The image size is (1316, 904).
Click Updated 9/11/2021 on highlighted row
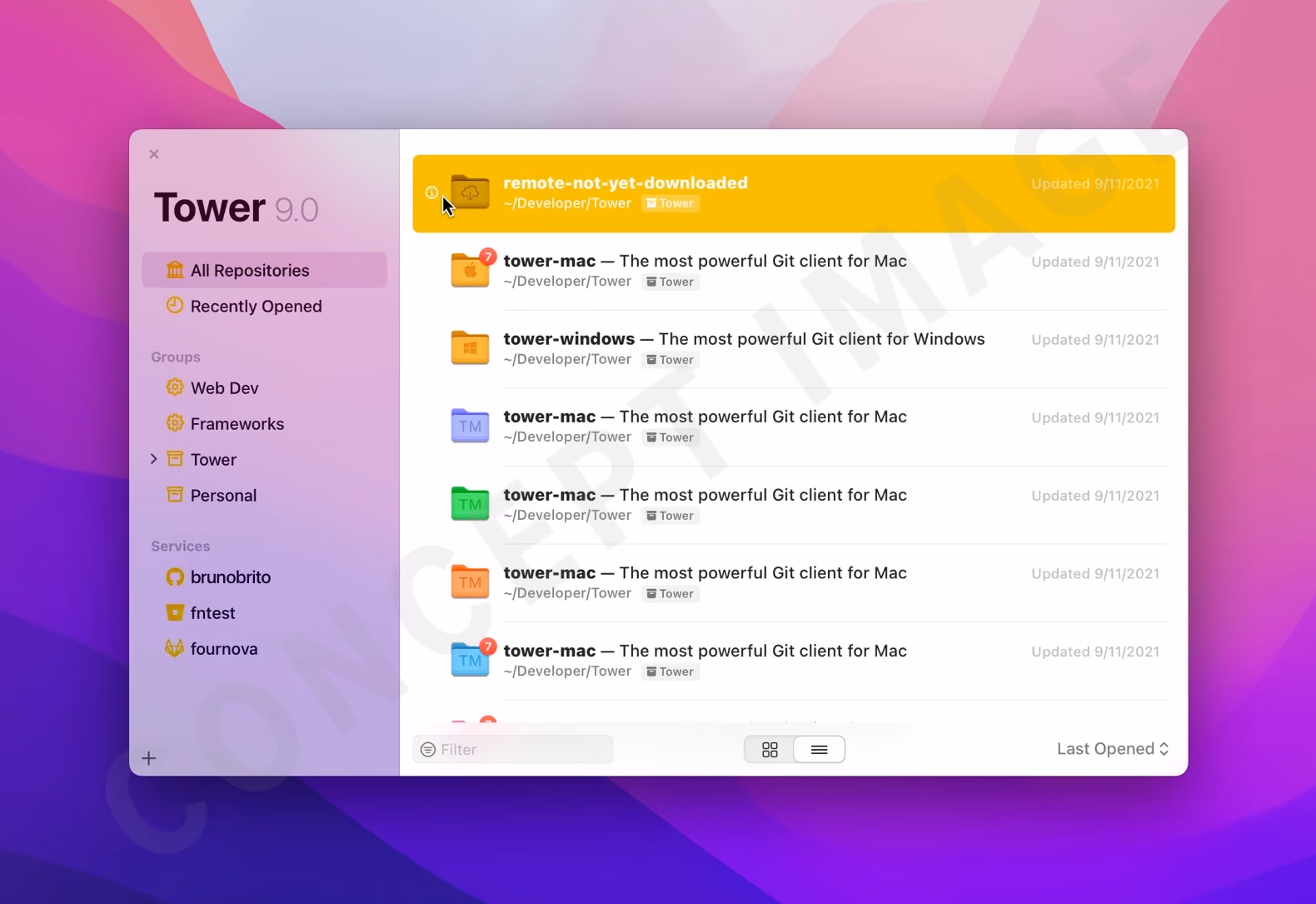(1095, 184)
